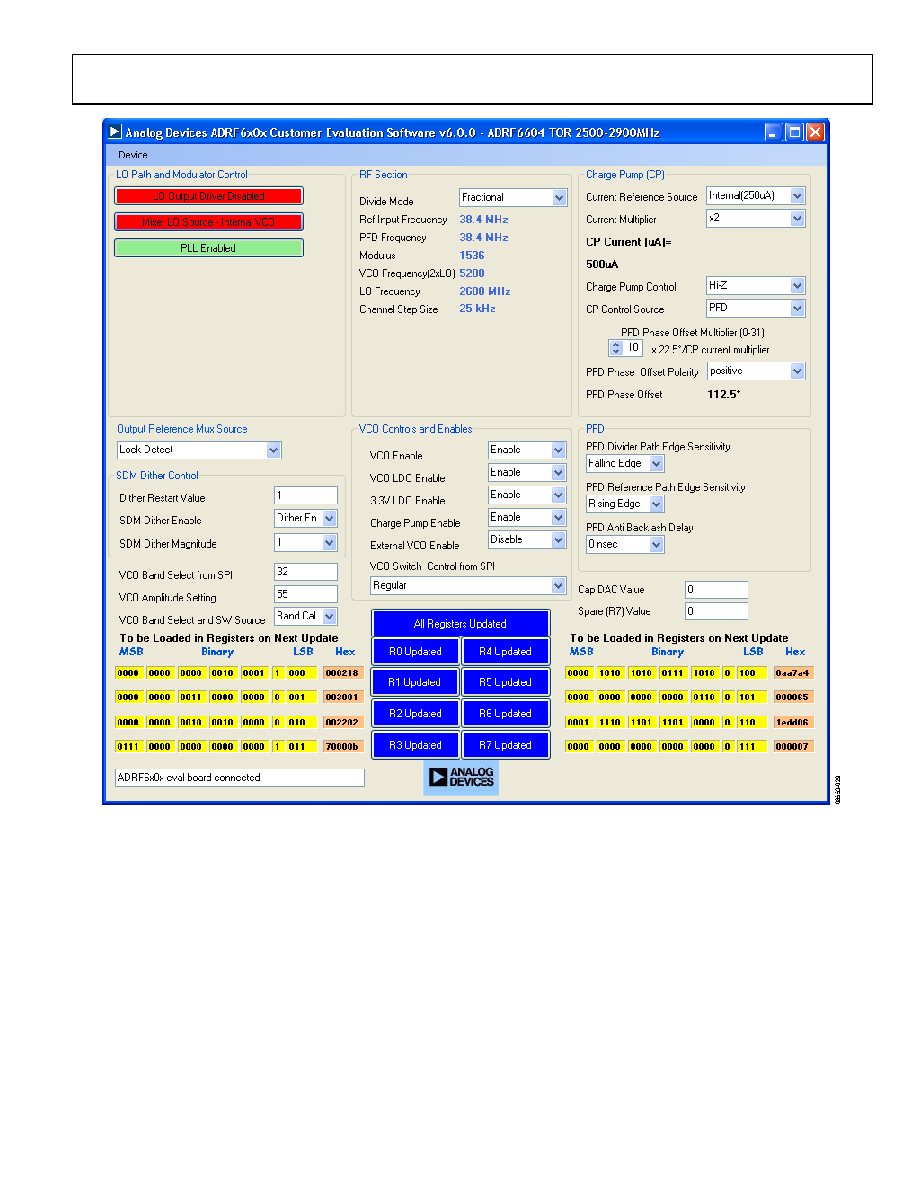The image size is (918, 1188).
Task: Open the VCO LDO Enable dropdown
Action: coord(526,473)
